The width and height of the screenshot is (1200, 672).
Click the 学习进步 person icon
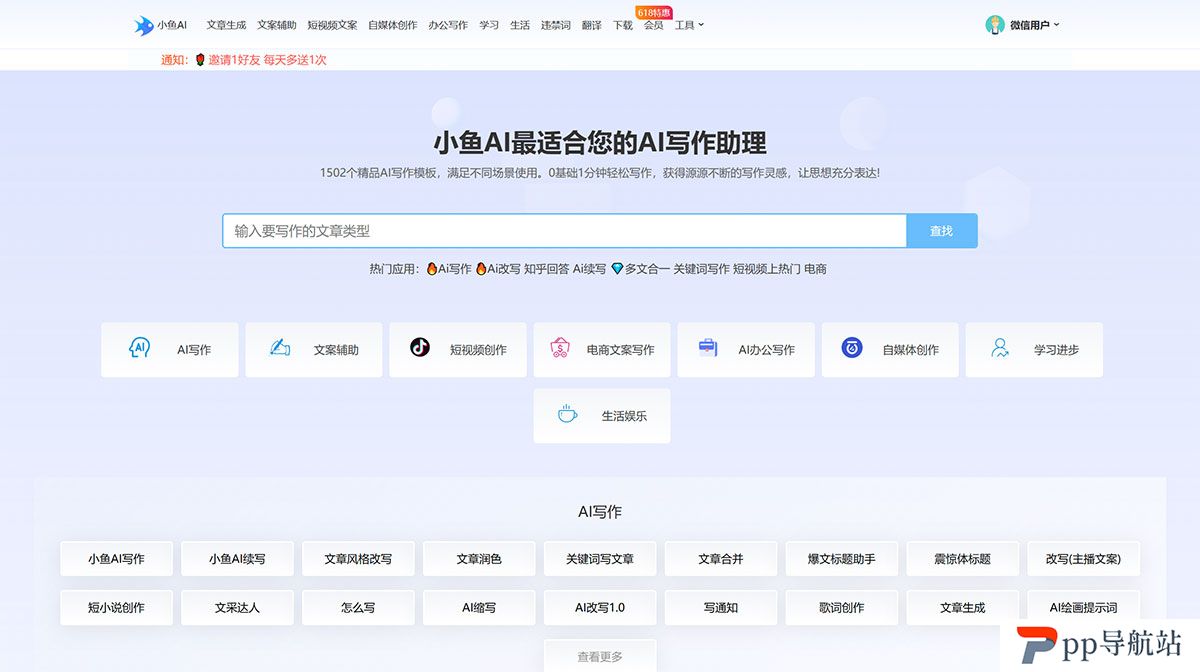click(x=999, y=348)
